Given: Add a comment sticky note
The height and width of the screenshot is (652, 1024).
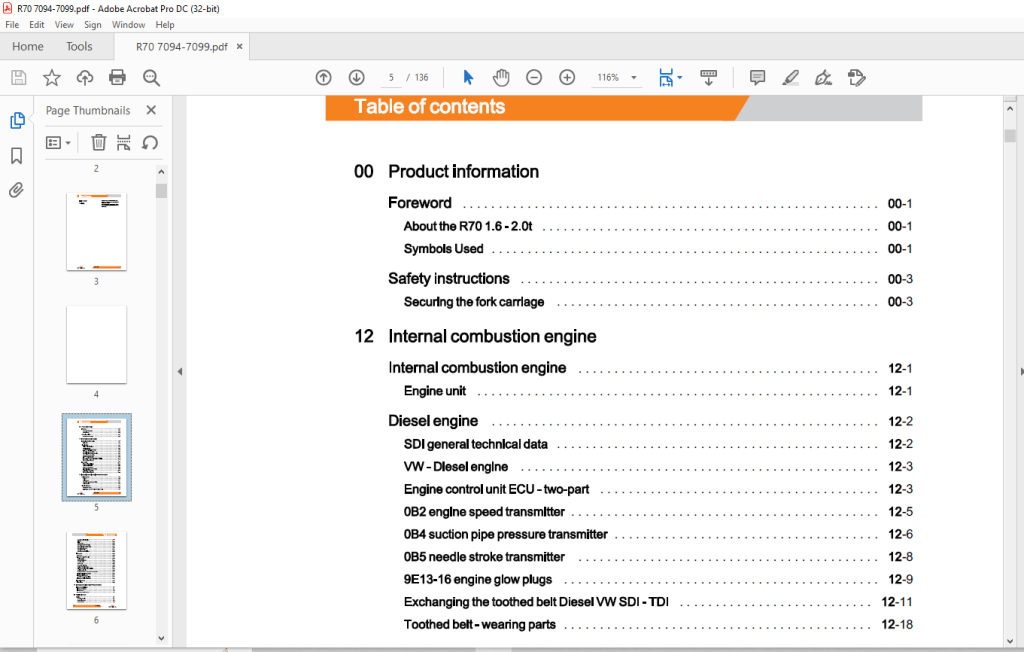Looking at the screenshot, I should coord(758,78).
